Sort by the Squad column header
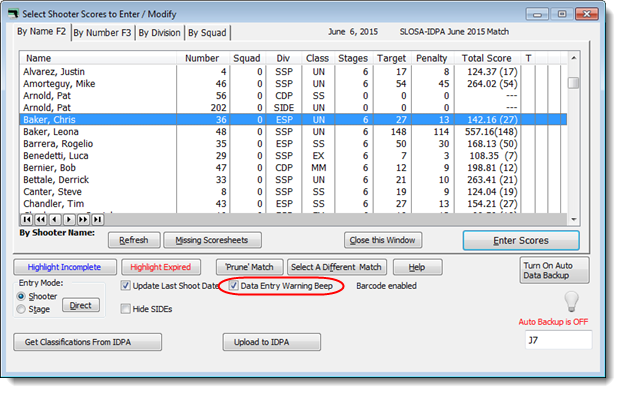 (248, 58)
